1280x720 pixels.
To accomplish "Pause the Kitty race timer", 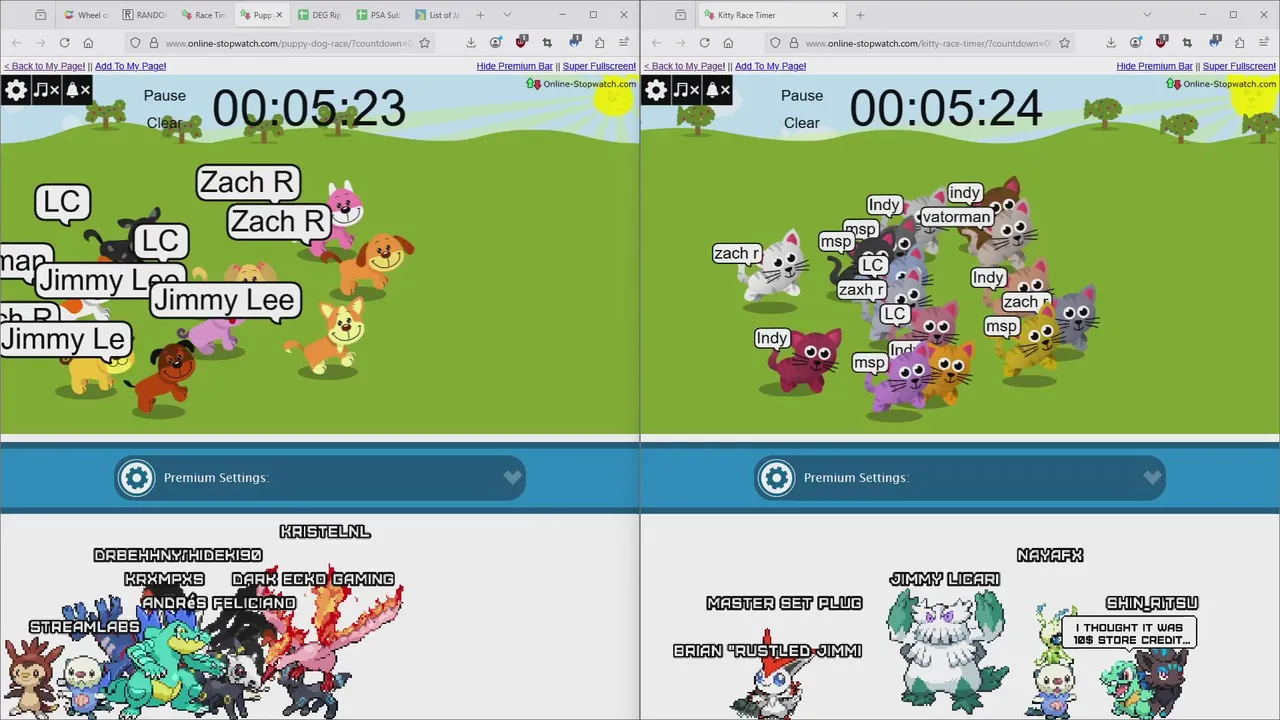I will [x=802, y=96].
